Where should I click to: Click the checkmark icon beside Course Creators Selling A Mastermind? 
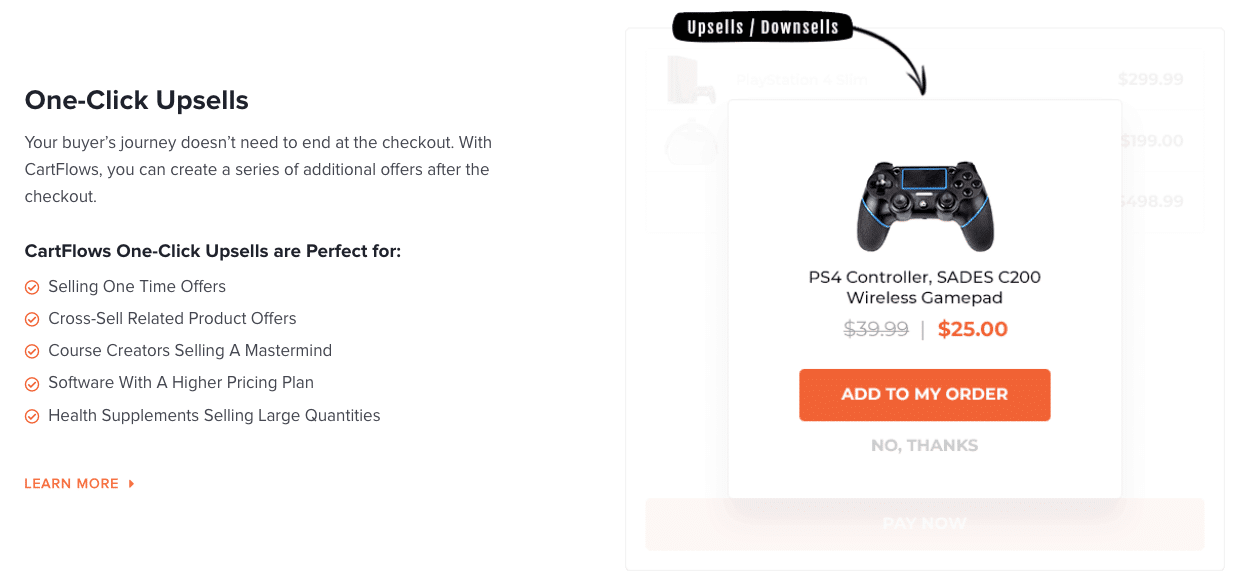(32, 351)
